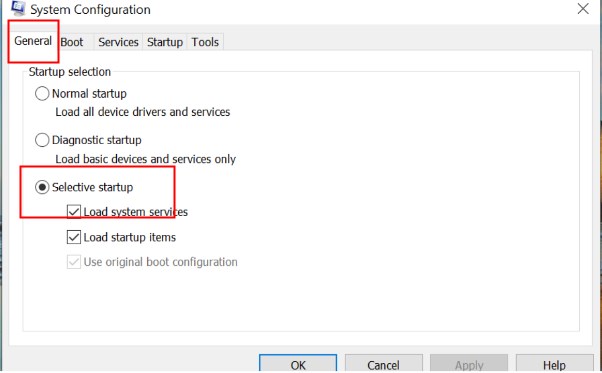This screenshot has height=373, width=602.
Task: Select the Tools tab
Action: (x=205, y=42)
